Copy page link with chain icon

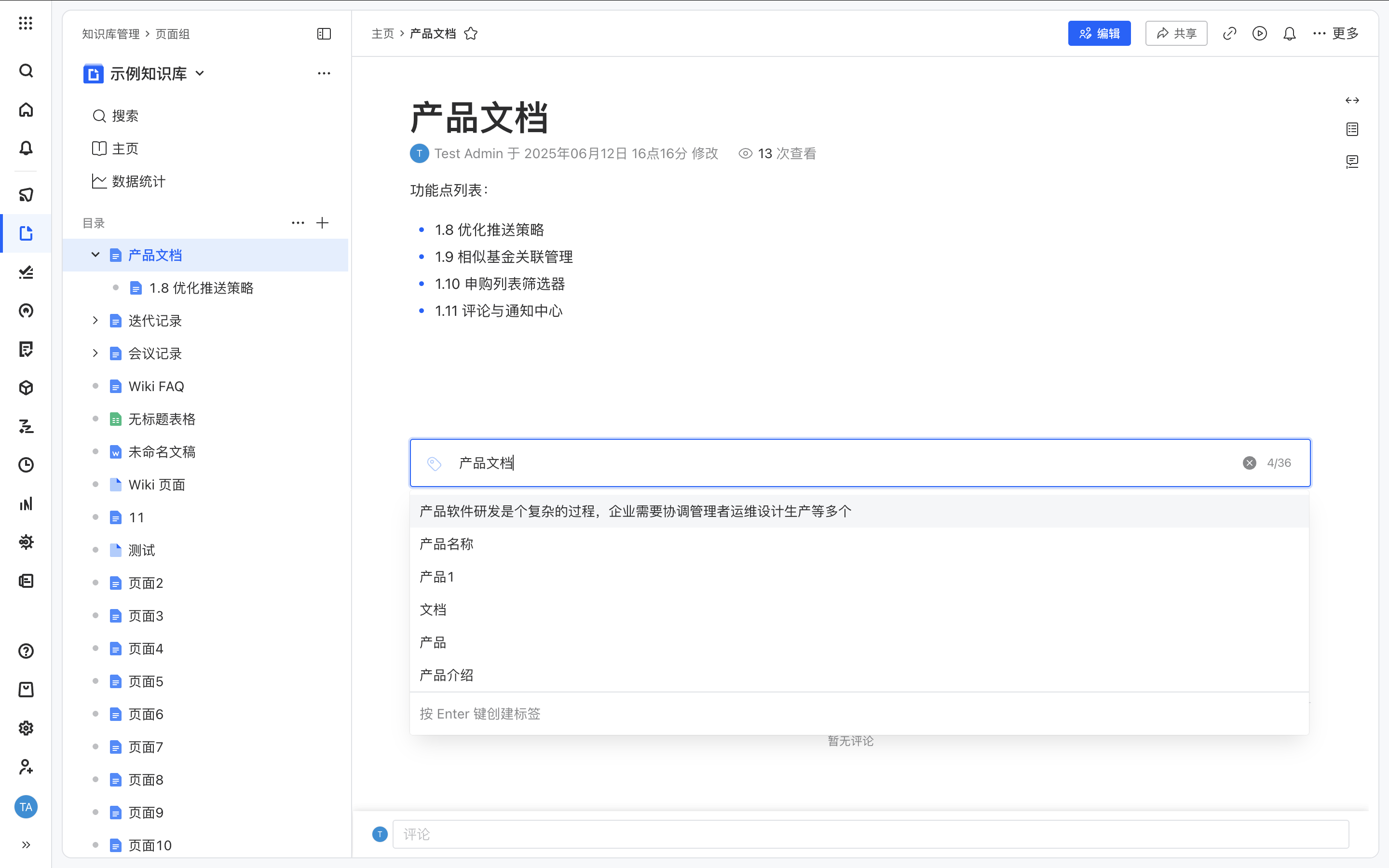1229,33
